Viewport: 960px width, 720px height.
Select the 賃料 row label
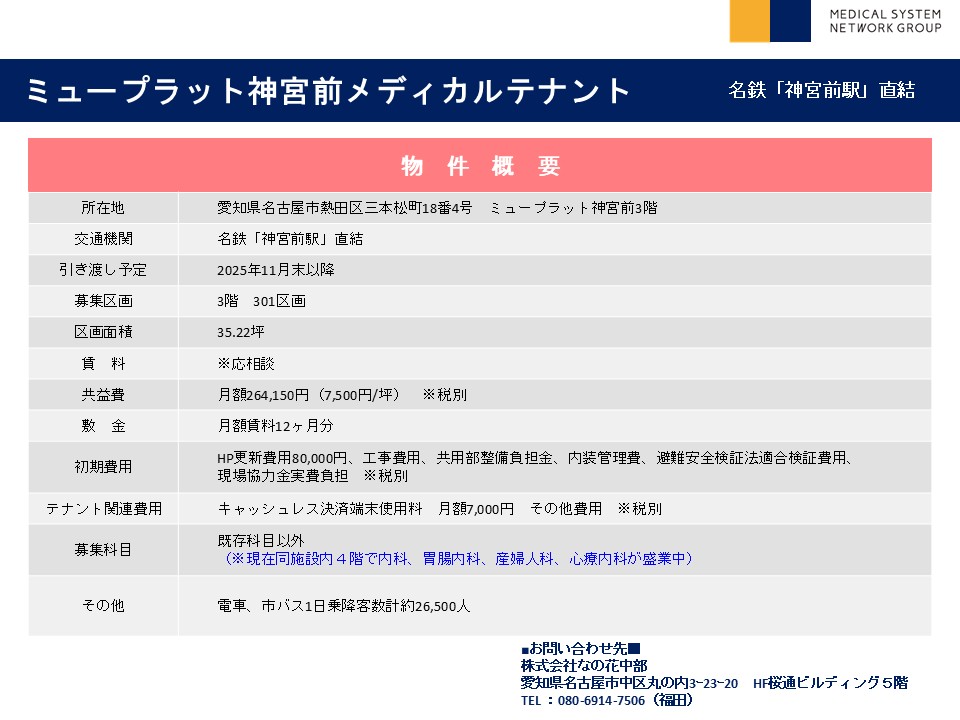(x=103, y=364)
